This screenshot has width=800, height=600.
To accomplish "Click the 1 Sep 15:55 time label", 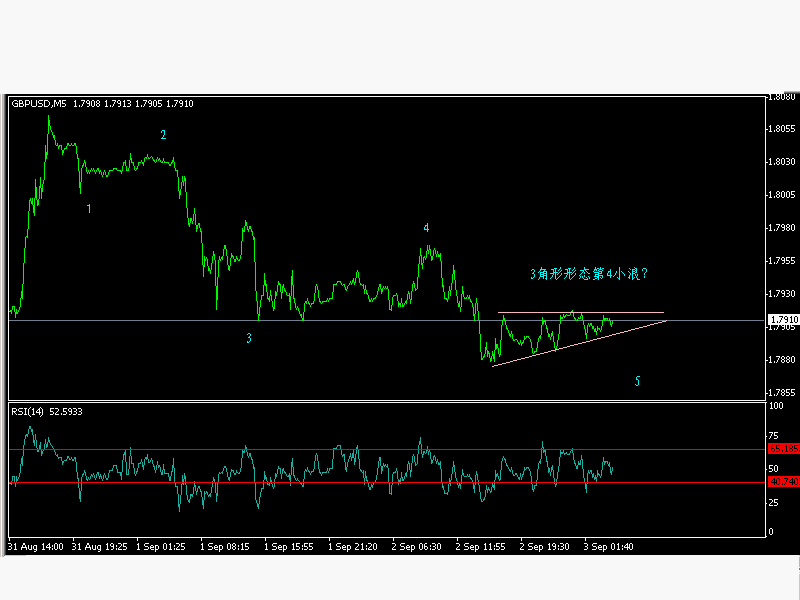I will (289, 547).
